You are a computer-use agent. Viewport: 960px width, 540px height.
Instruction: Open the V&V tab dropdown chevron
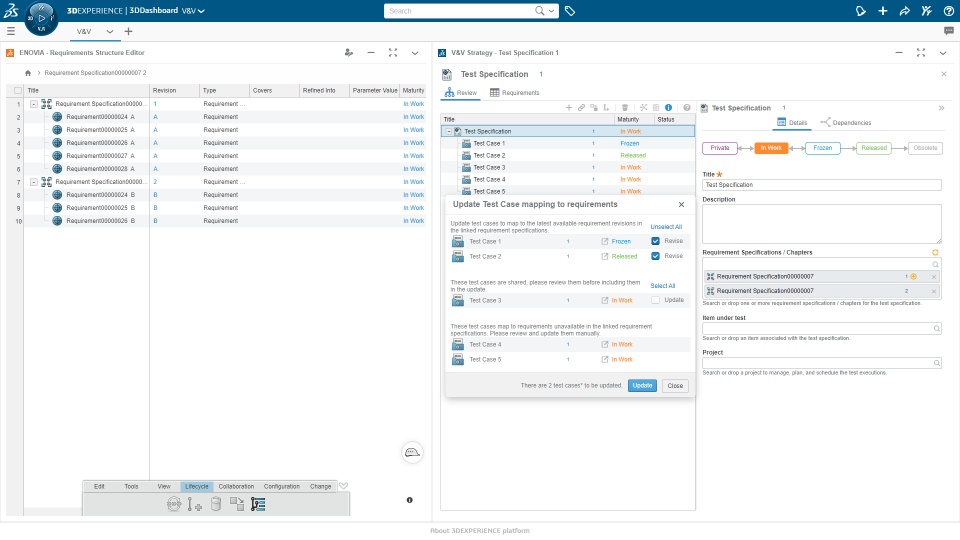109,31
